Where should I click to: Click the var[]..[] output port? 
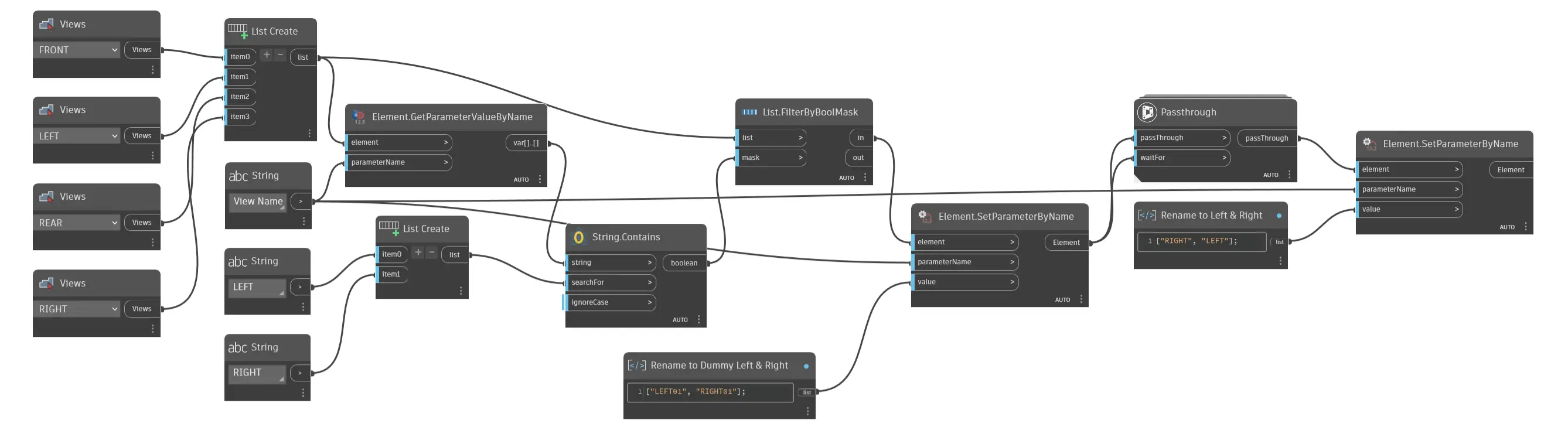527,143
